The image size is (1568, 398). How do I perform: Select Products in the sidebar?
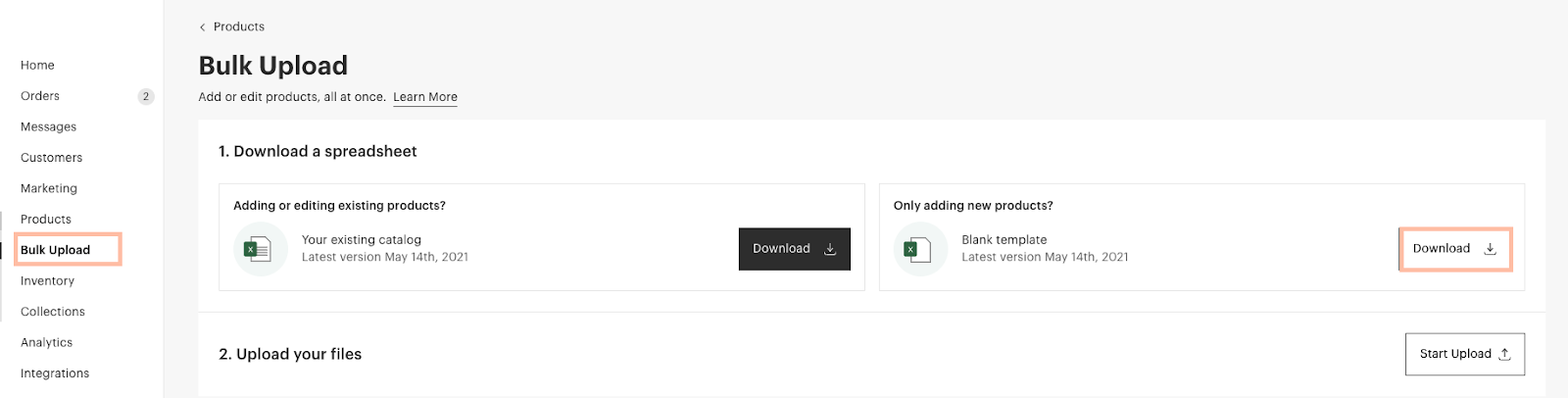[46, 220]
